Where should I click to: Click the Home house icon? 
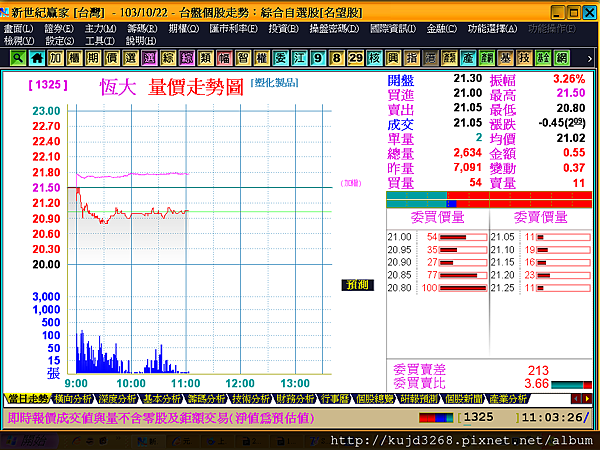point(37,58)
